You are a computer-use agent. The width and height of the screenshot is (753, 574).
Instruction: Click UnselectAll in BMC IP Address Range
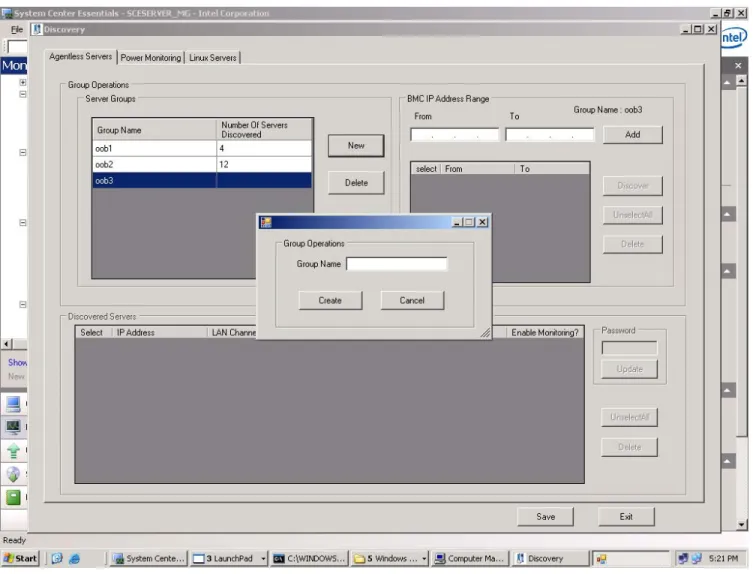[x=632, y=215]
